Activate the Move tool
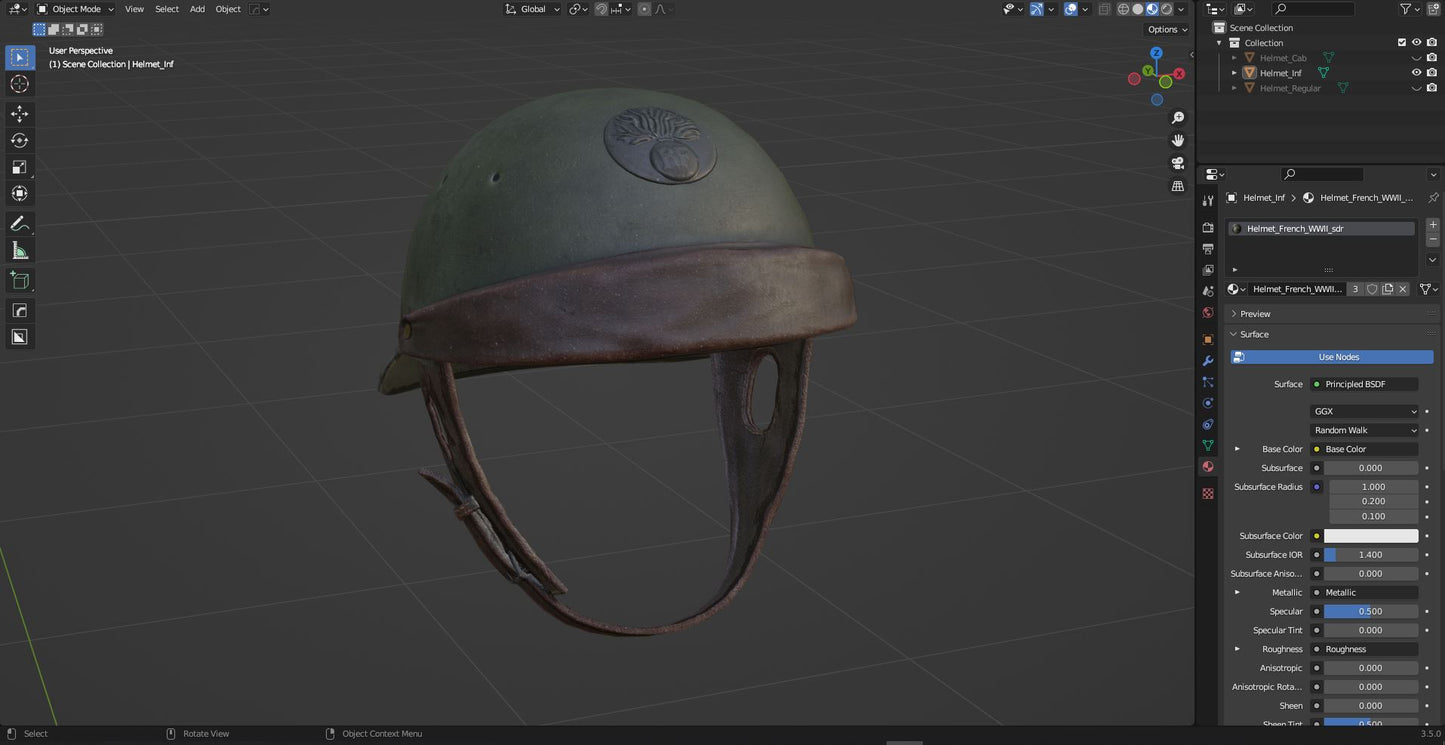The height and width of the screenshot is (745, 1445). point(19,113)
